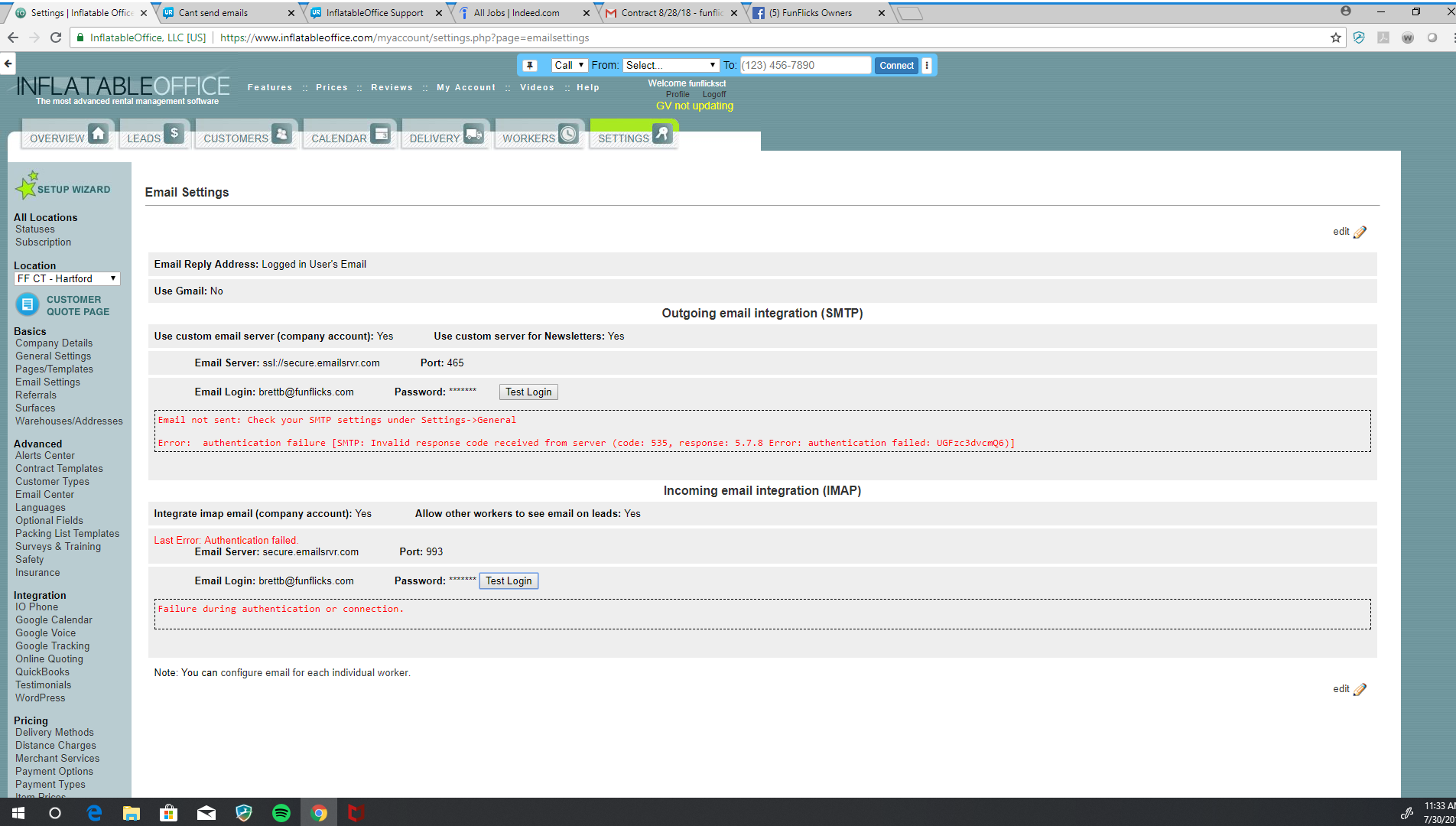Screen dimensions: 1456x826
Task: Switch to the Customers tab
Action: pos(246,137)
